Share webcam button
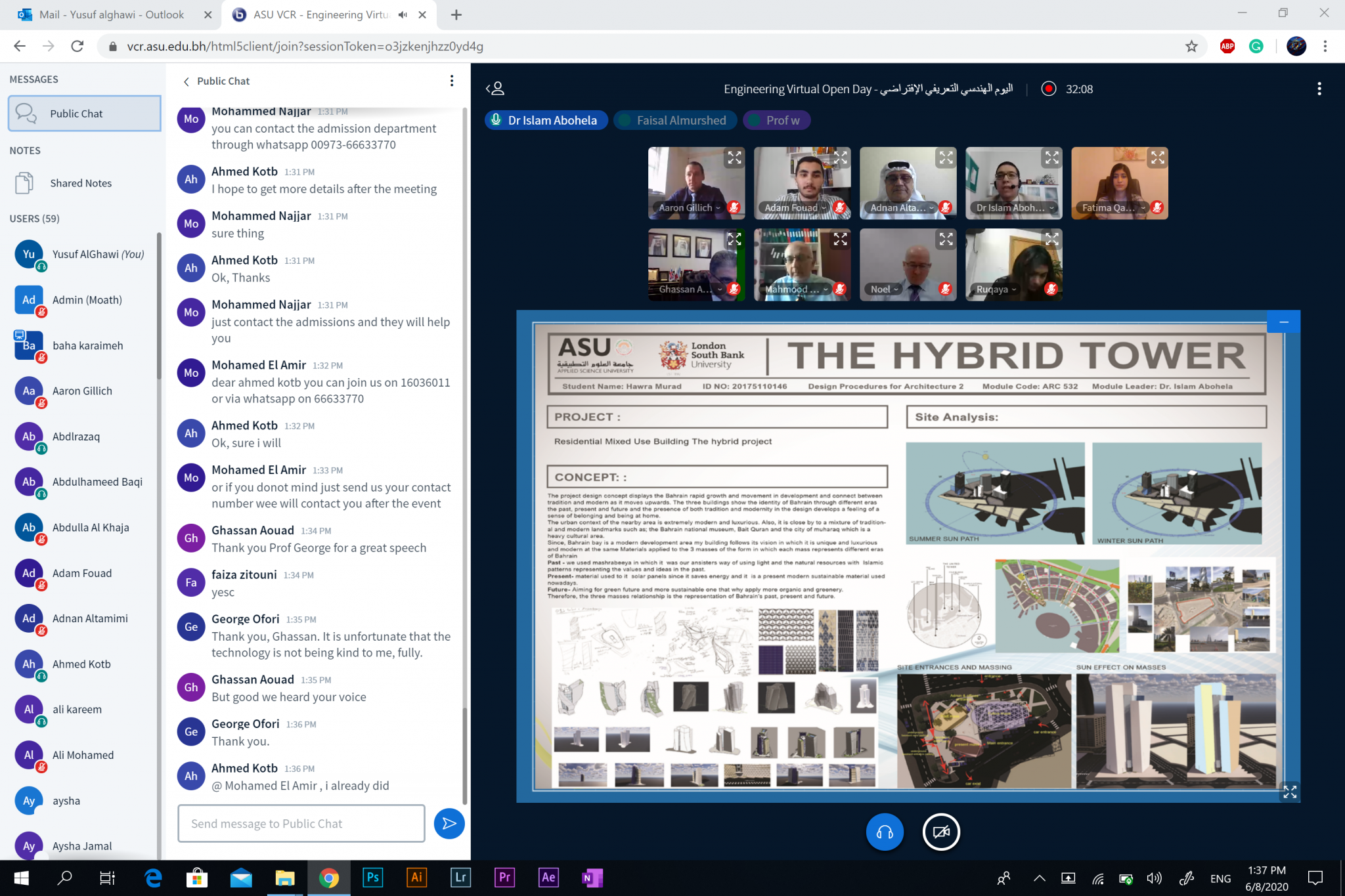This screenshot has width=1345, height=896. (941, 832)
